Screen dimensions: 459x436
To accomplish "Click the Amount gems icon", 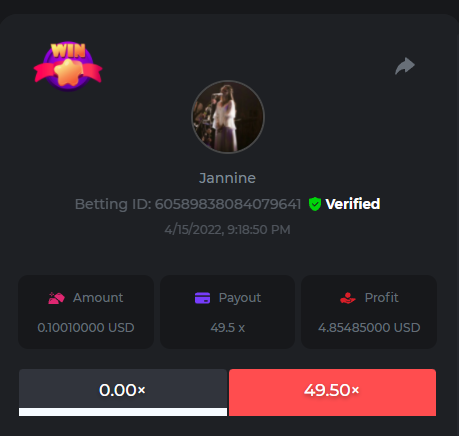I will tap(56, 298).
